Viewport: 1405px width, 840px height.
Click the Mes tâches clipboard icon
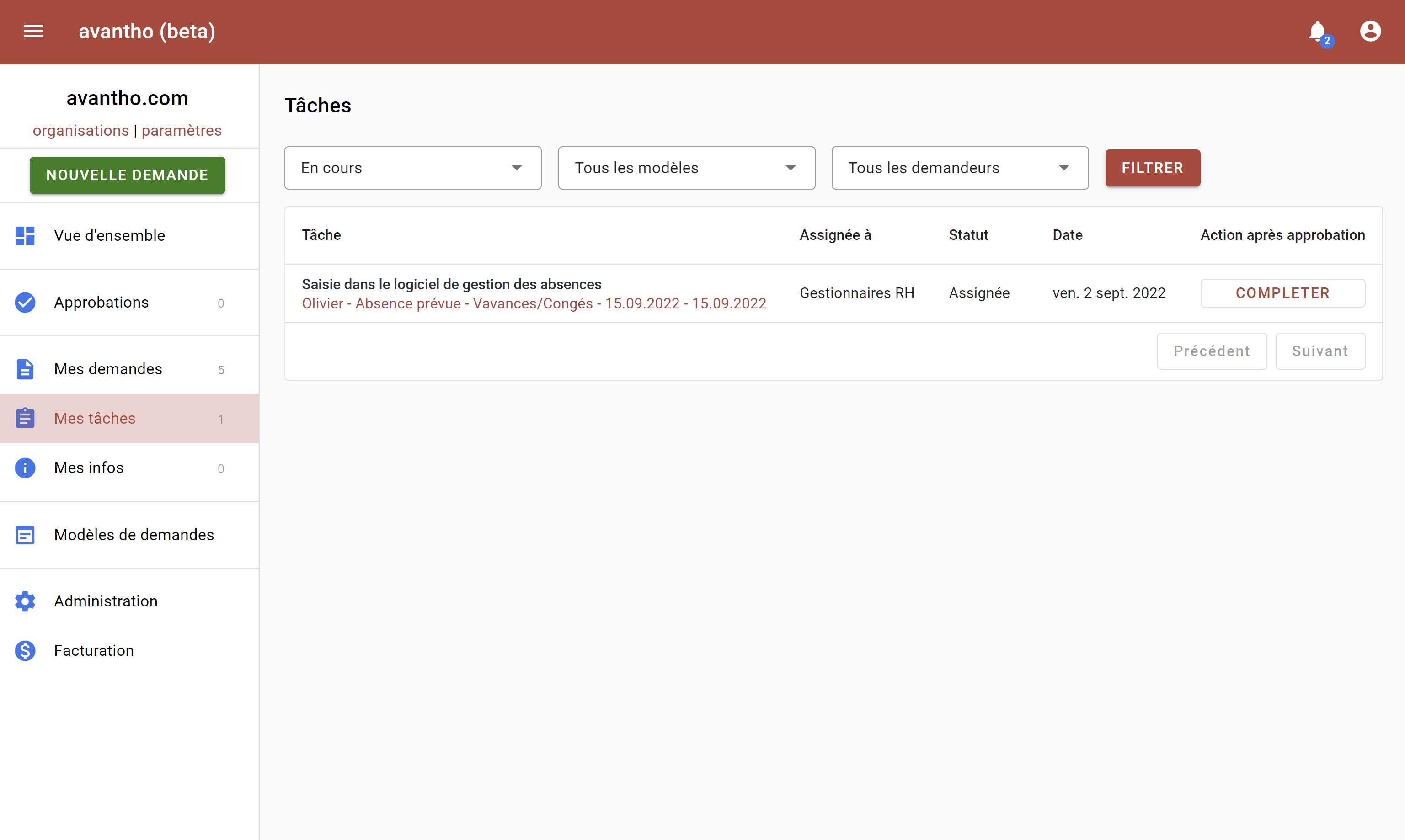click(x=25, y=418)
